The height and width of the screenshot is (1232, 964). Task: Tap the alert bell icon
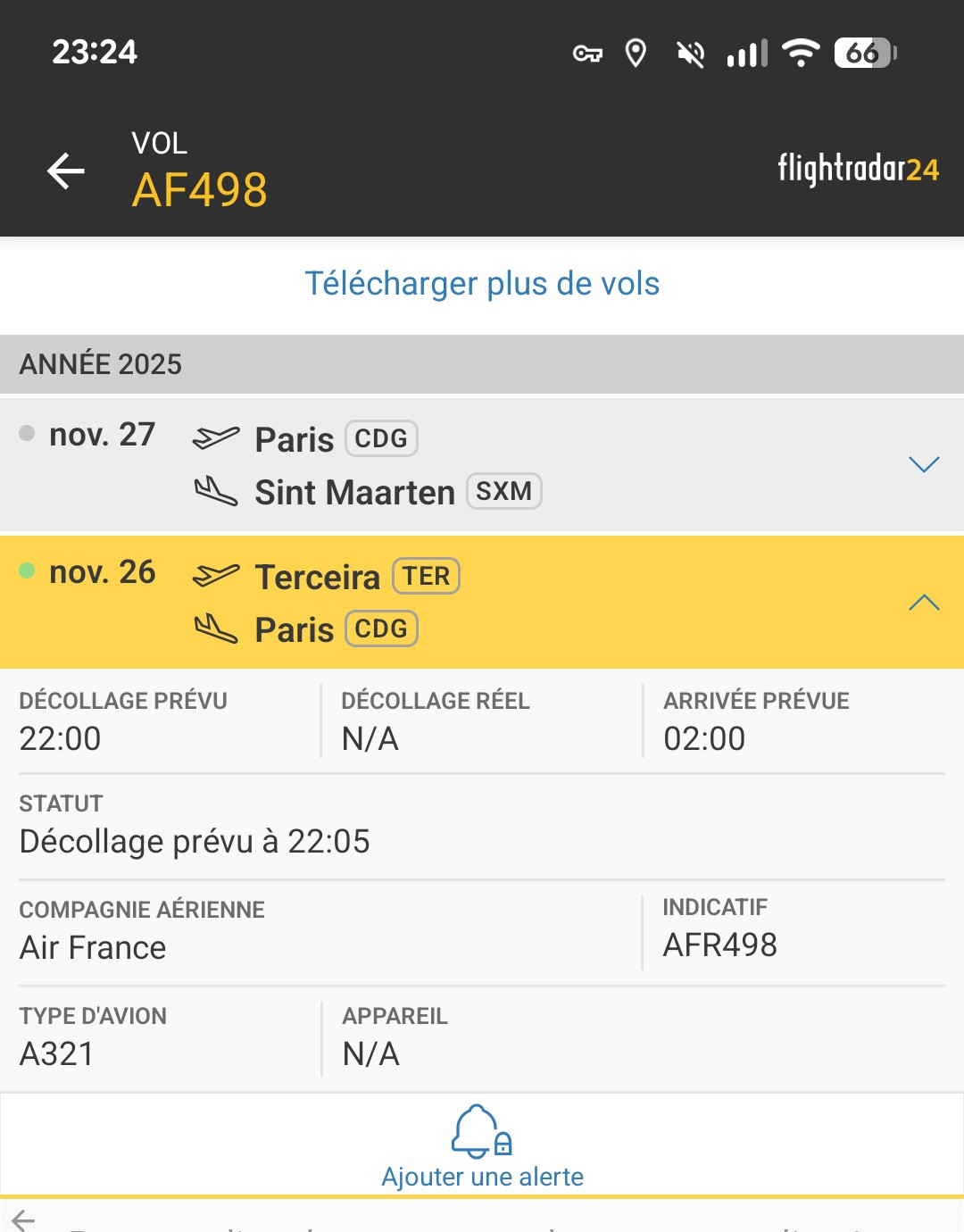481,1132
